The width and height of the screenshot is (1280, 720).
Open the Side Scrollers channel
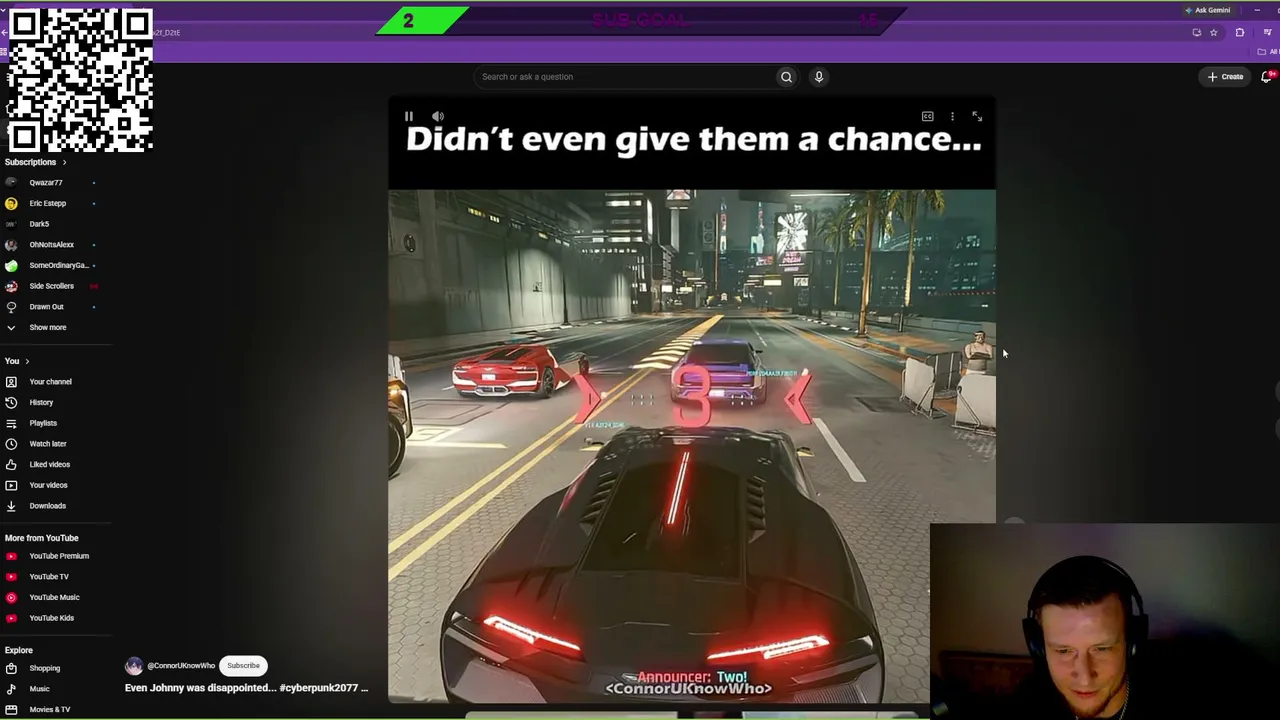[50, 286]
